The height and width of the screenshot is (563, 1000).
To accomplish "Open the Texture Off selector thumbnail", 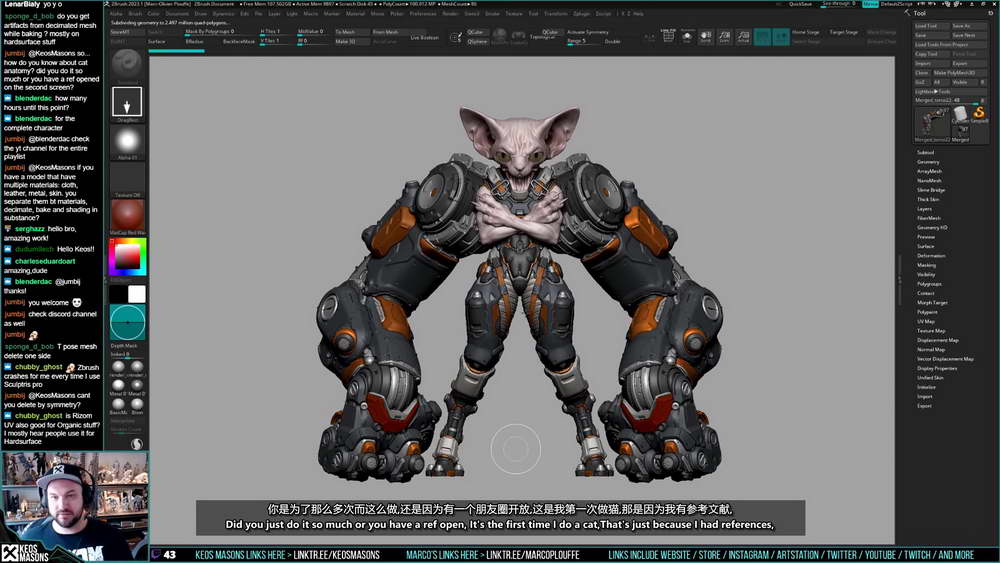I will tap(127, 179).
